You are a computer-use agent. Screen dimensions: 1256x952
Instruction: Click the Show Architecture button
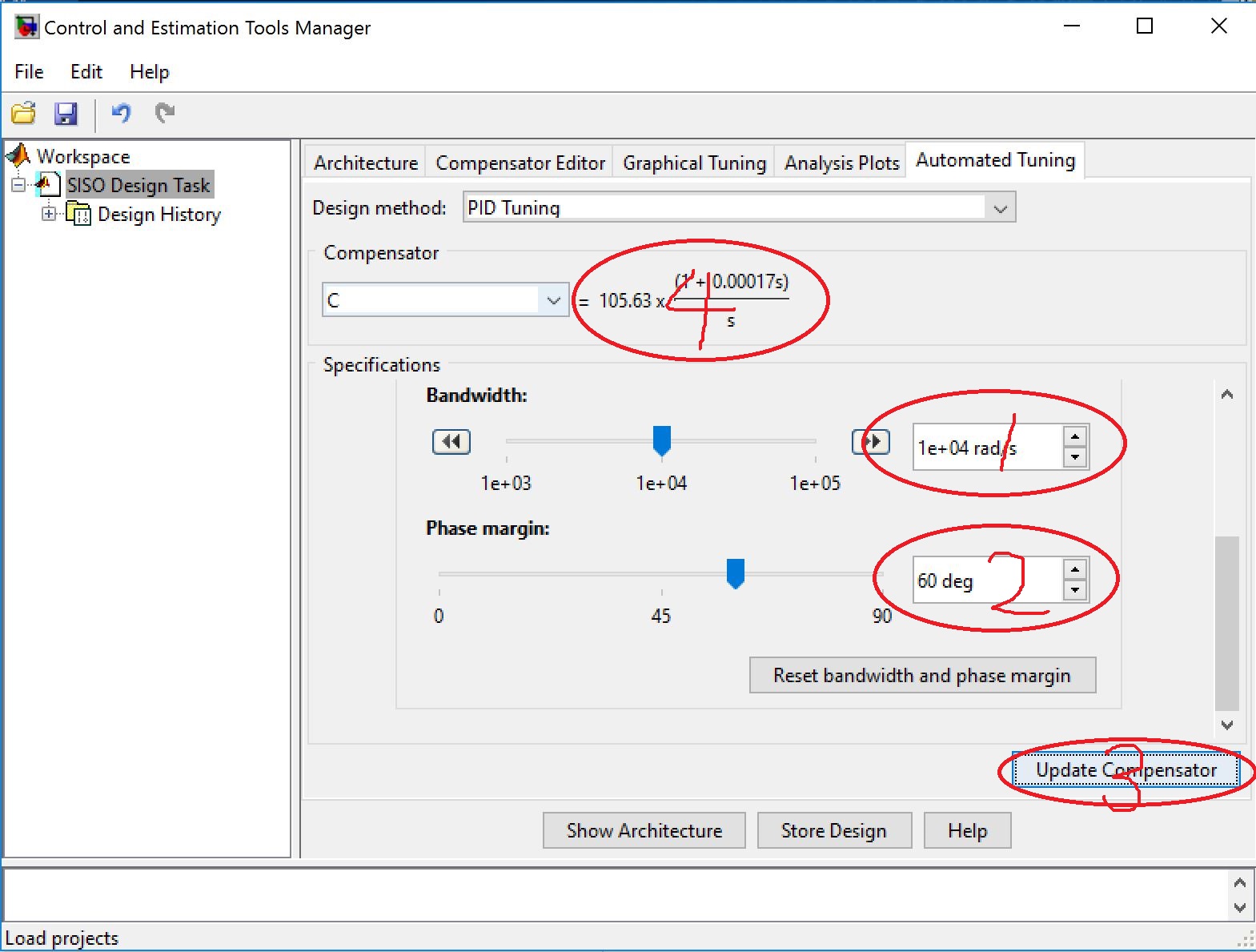[644, 831]
